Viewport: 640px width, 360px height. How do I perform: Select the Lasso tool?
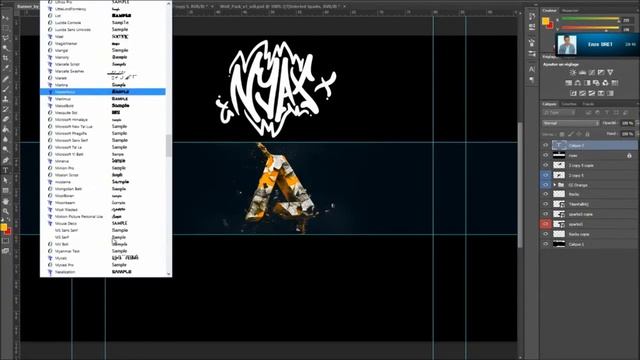[5, 38]
